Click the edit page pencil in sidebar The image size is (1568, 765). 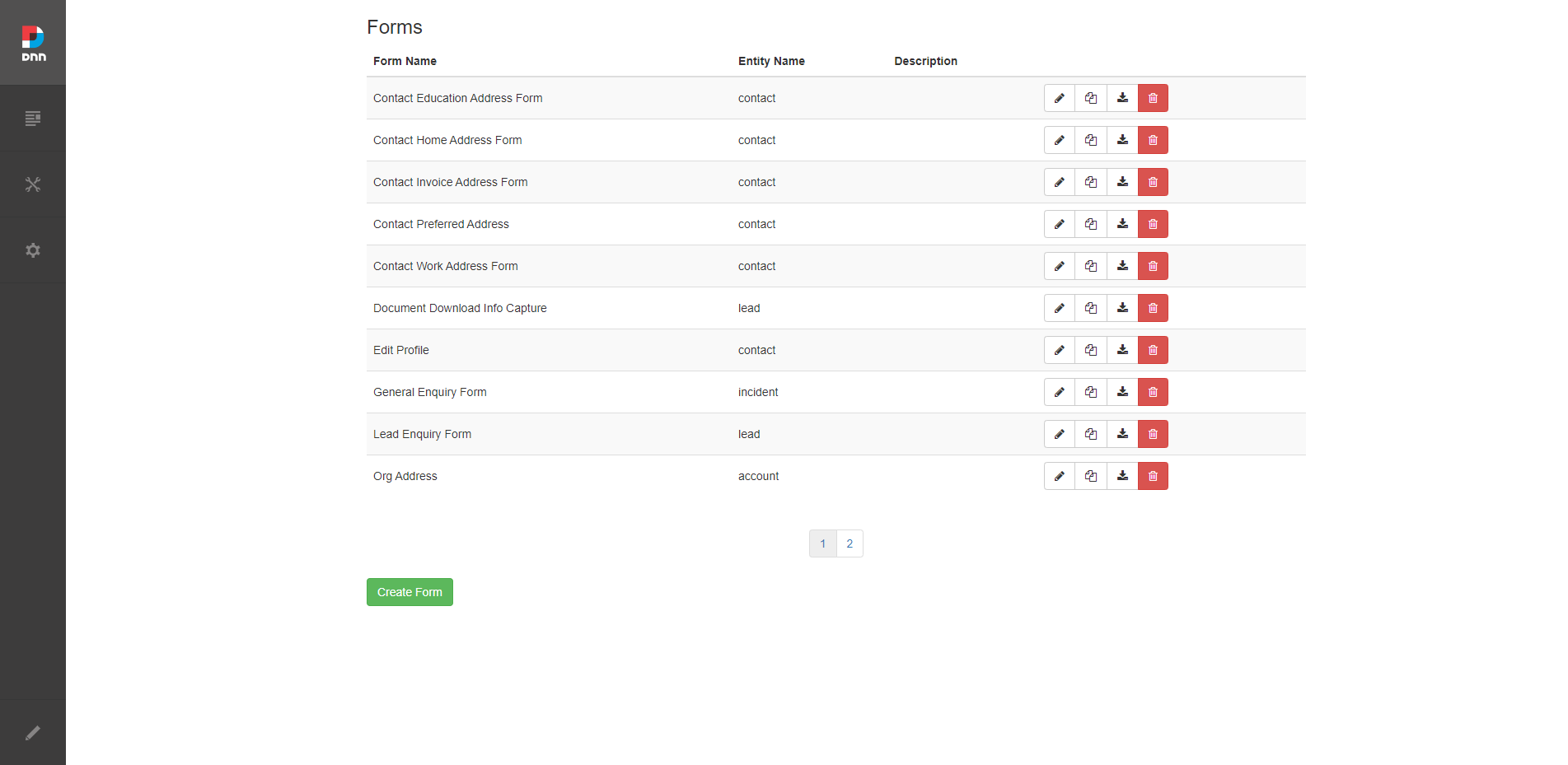point(33,733)
